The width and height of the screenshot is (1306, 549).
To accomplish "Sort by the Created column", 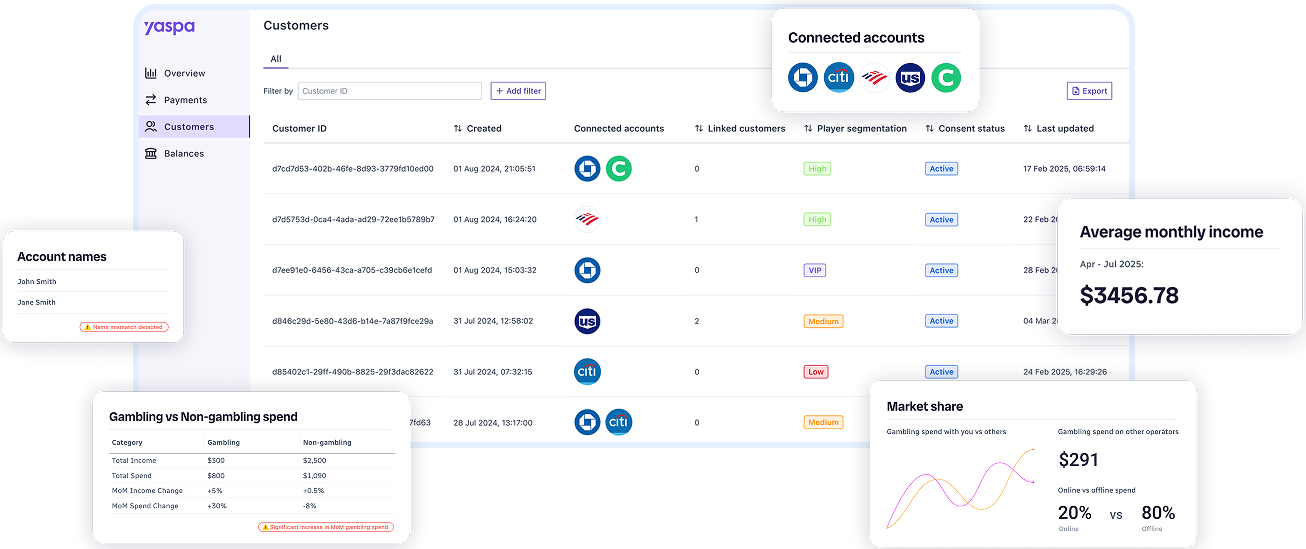I will 477,129.
